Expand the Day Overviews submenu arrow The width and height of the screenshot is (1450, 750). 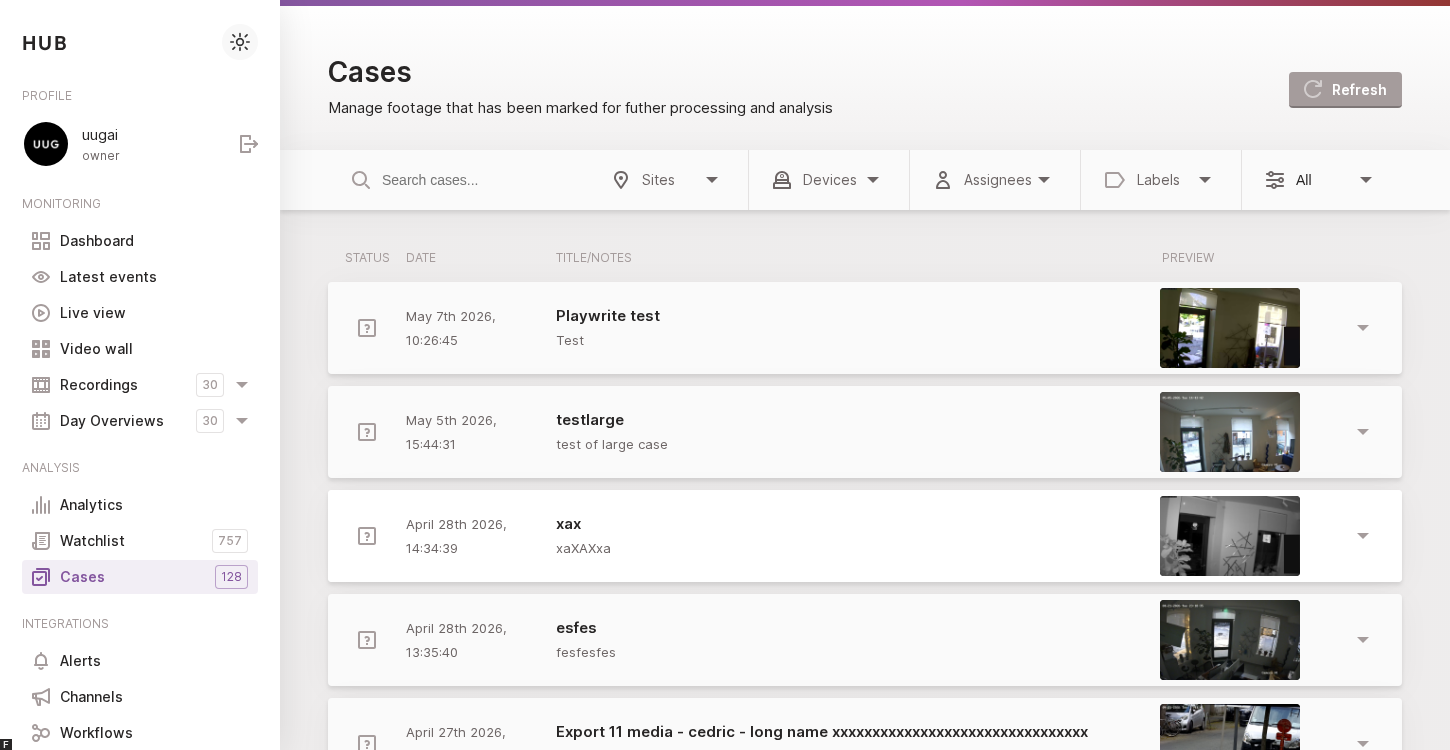(242, 421)
